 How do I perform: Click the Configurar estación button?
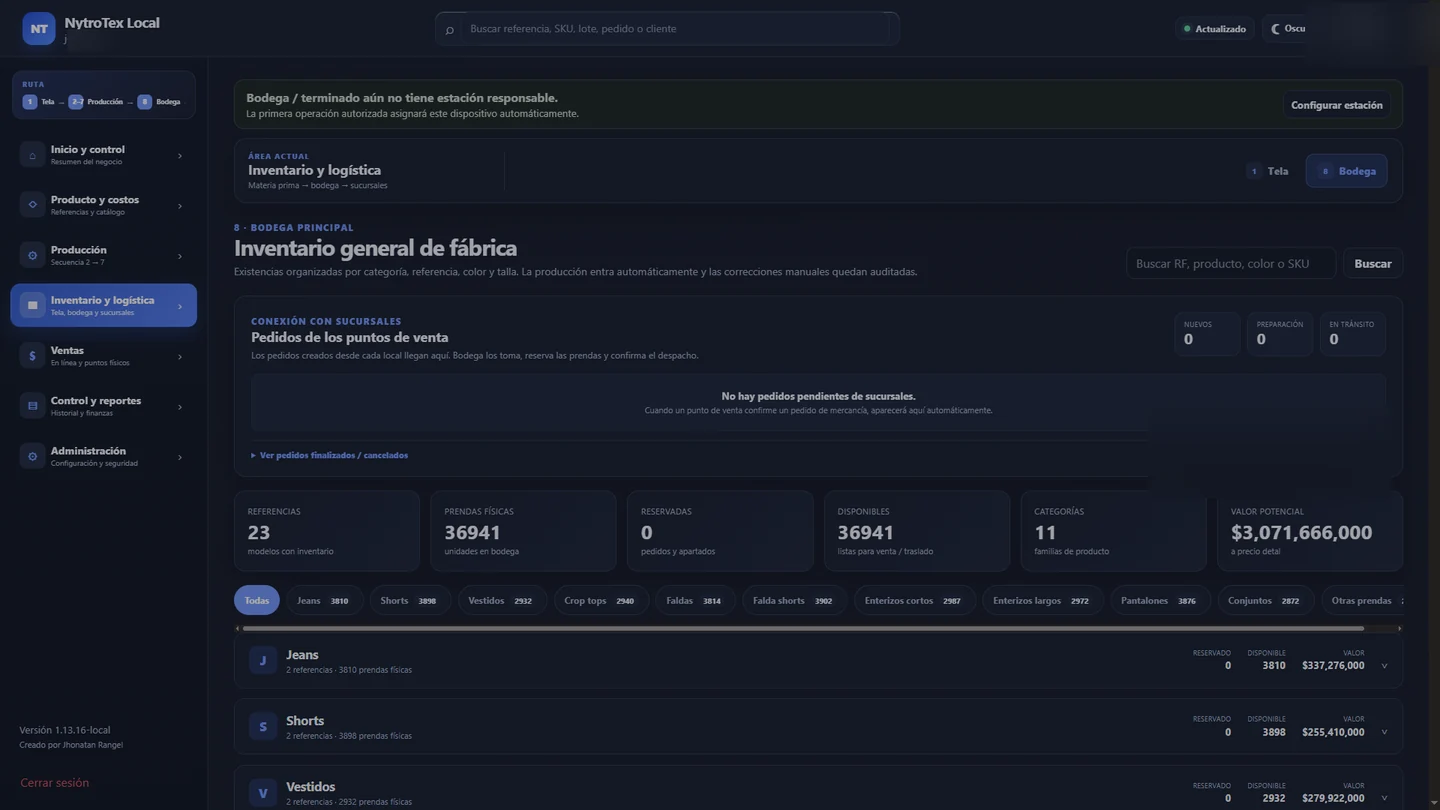tap(1337, 105)
